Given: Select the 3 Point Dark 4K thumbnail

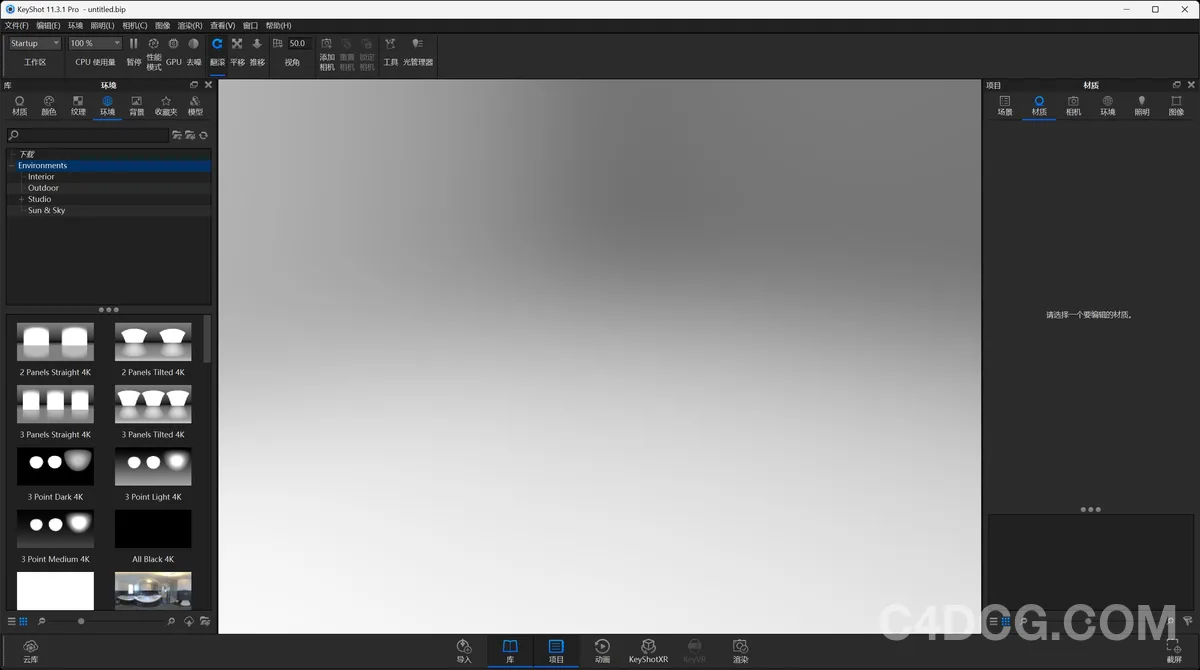Looking at the screenshot, I should [55, 466].
